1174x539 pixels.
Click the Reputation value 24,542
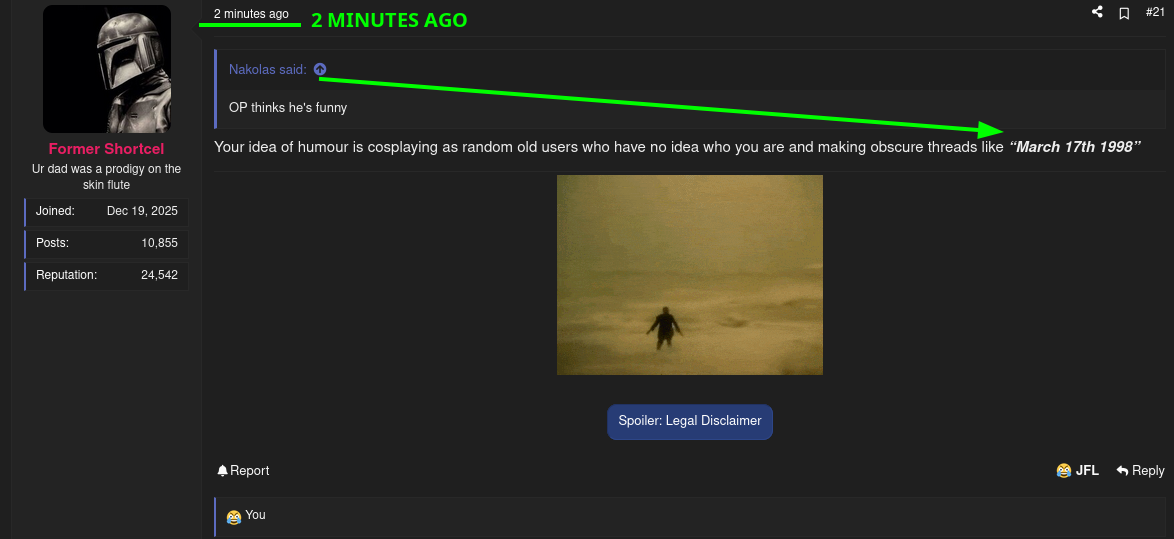pos(159,275)
